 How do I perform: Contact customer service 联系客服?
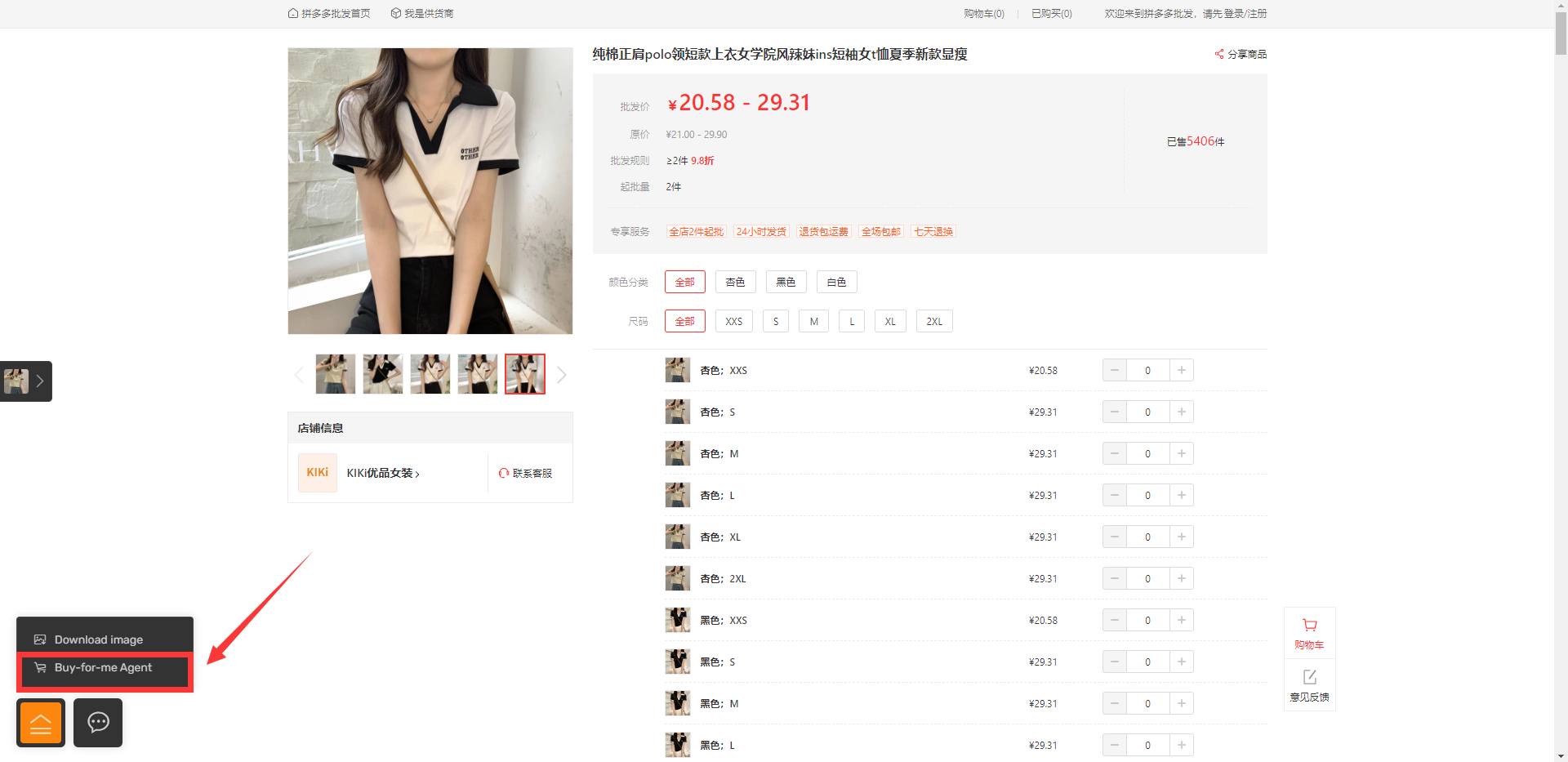pyautogui.click(x=526, y=473)
